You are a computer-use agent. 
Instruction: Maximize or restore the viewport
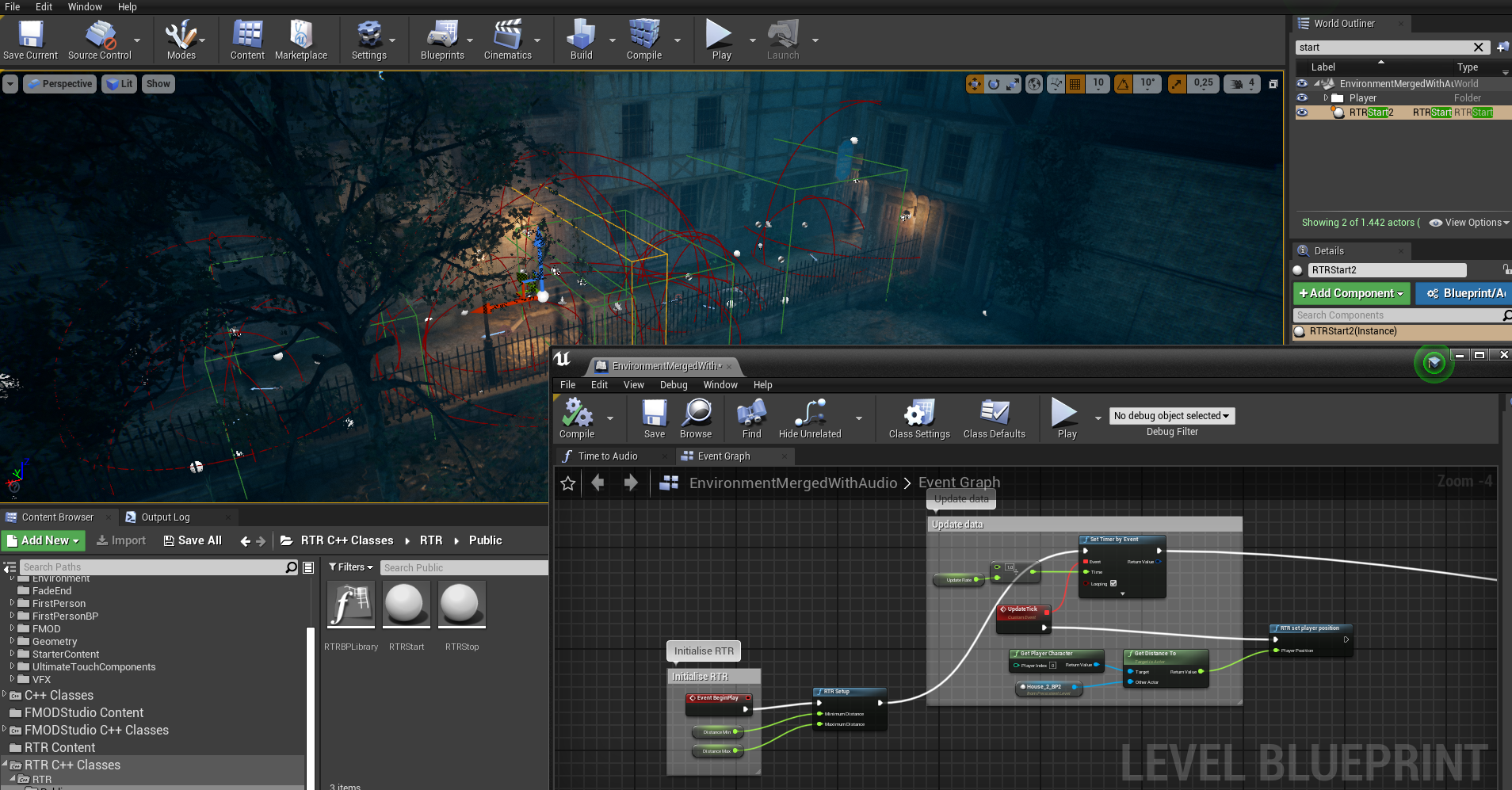pyautogui.click(x=1273, y=84)
